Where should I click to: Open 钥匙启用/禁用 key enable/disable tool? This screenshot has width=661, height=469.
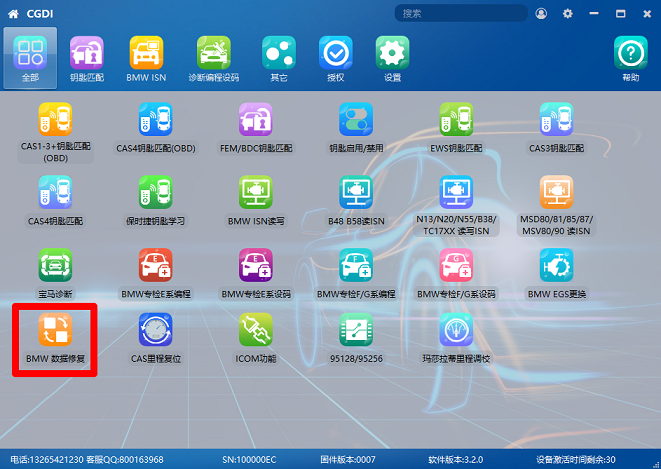point(356,128)
